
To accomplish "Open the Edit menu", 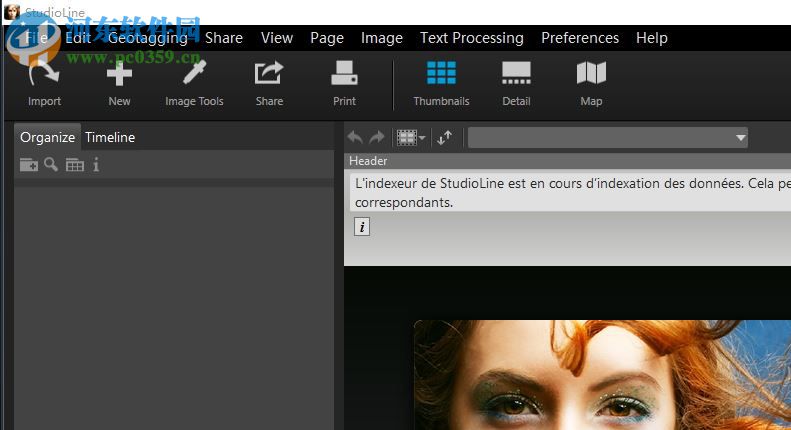I will [x=78, y=38].
